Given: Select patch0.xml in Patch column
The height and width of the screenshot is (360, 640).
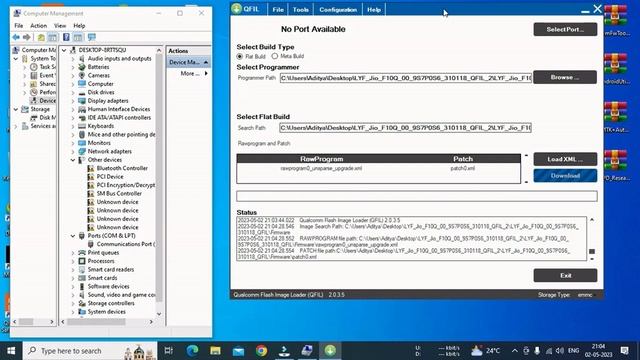Looking at the screenshot, I should point(462,168).
